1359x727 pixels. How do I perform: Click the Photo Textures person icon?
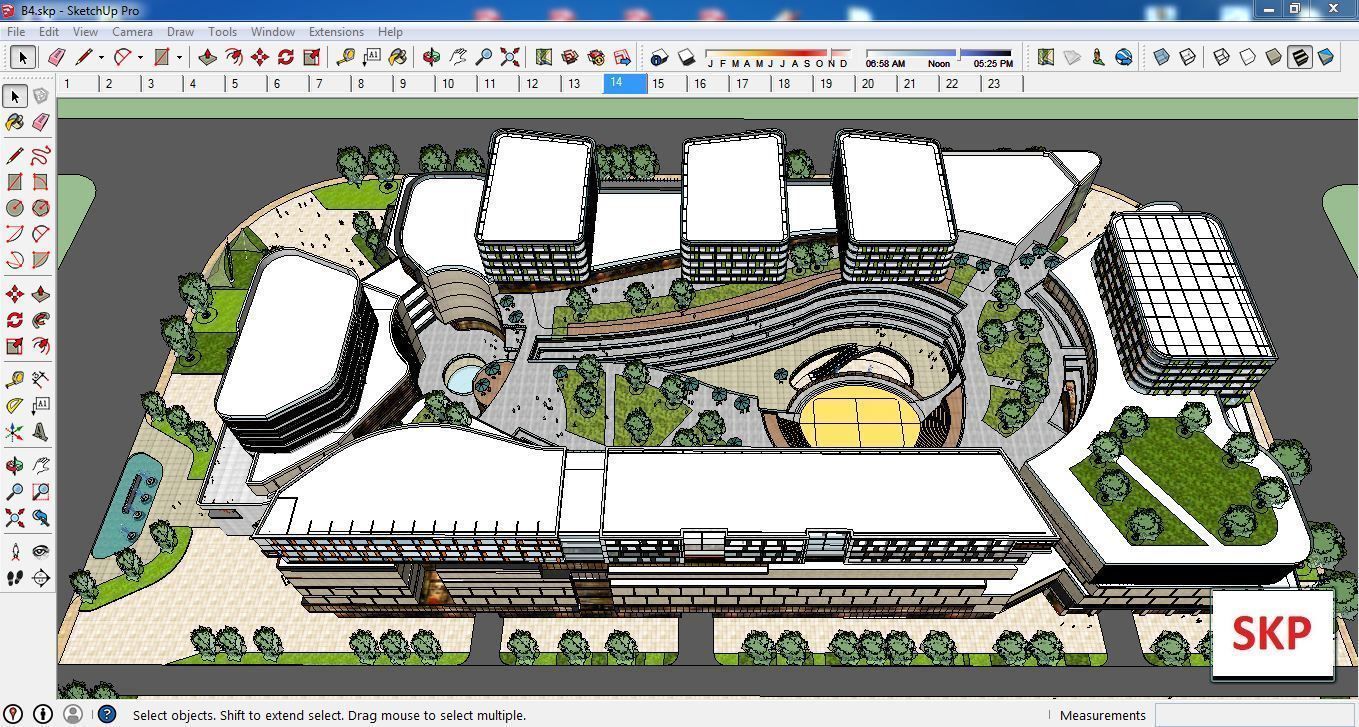pos(1098,57)
